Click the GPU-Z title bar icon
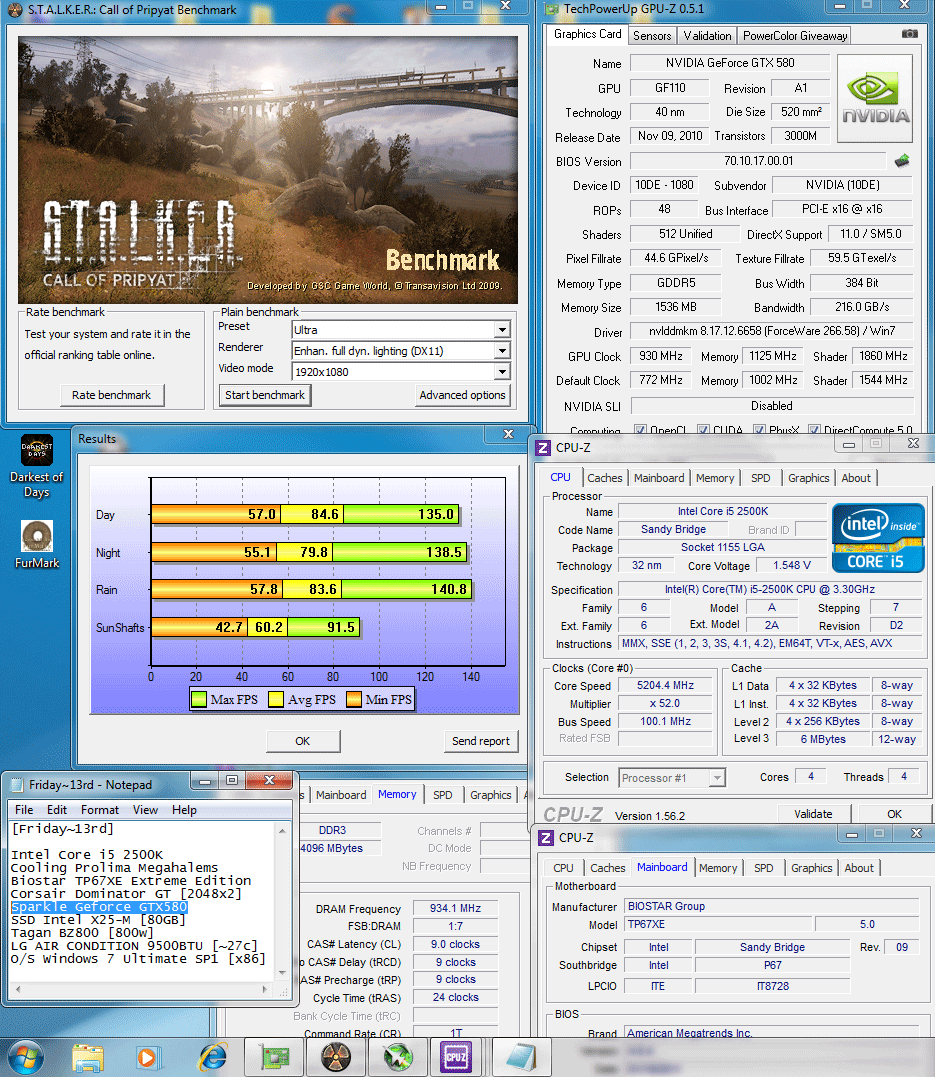Image resolution: width=935 pixels, height=1077 pixels. point(552,9)
